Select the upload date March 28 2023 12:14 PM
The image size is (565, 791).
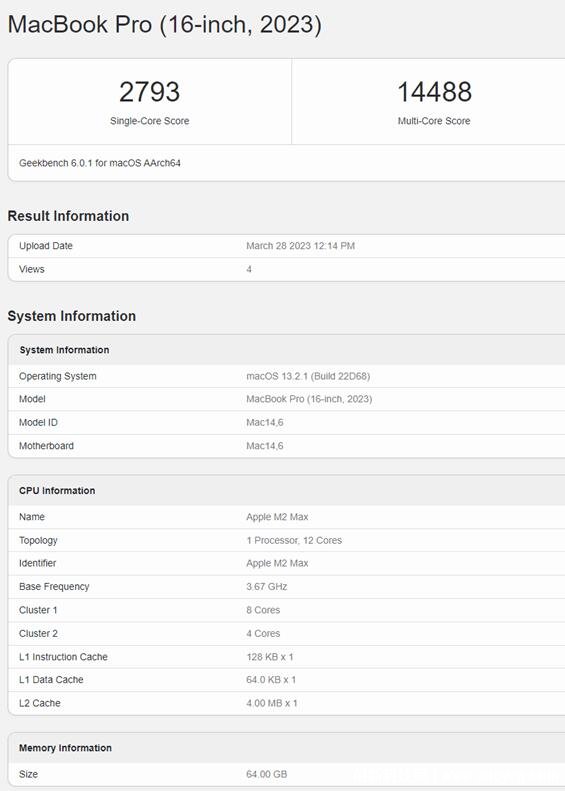tap(301, 246)
